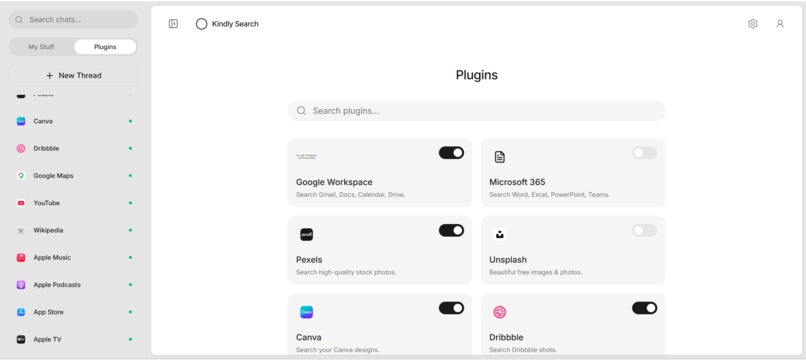Click 'Search Word, Excel, PowerPoint, Teams.' description
The image size is (806, 360).
549,195
